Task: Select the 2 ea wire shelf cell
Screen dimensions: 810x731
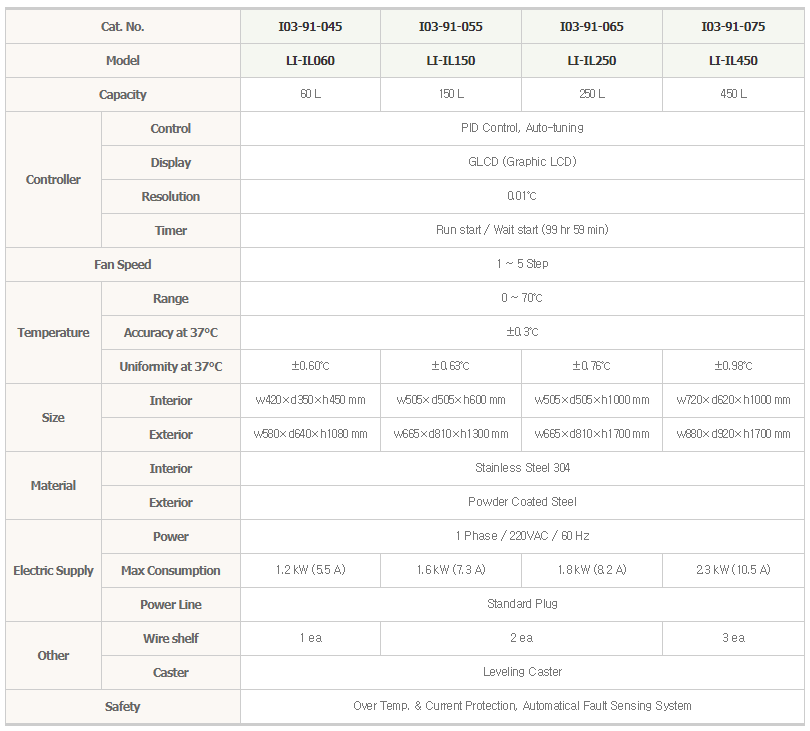Action: click(521, 638)
